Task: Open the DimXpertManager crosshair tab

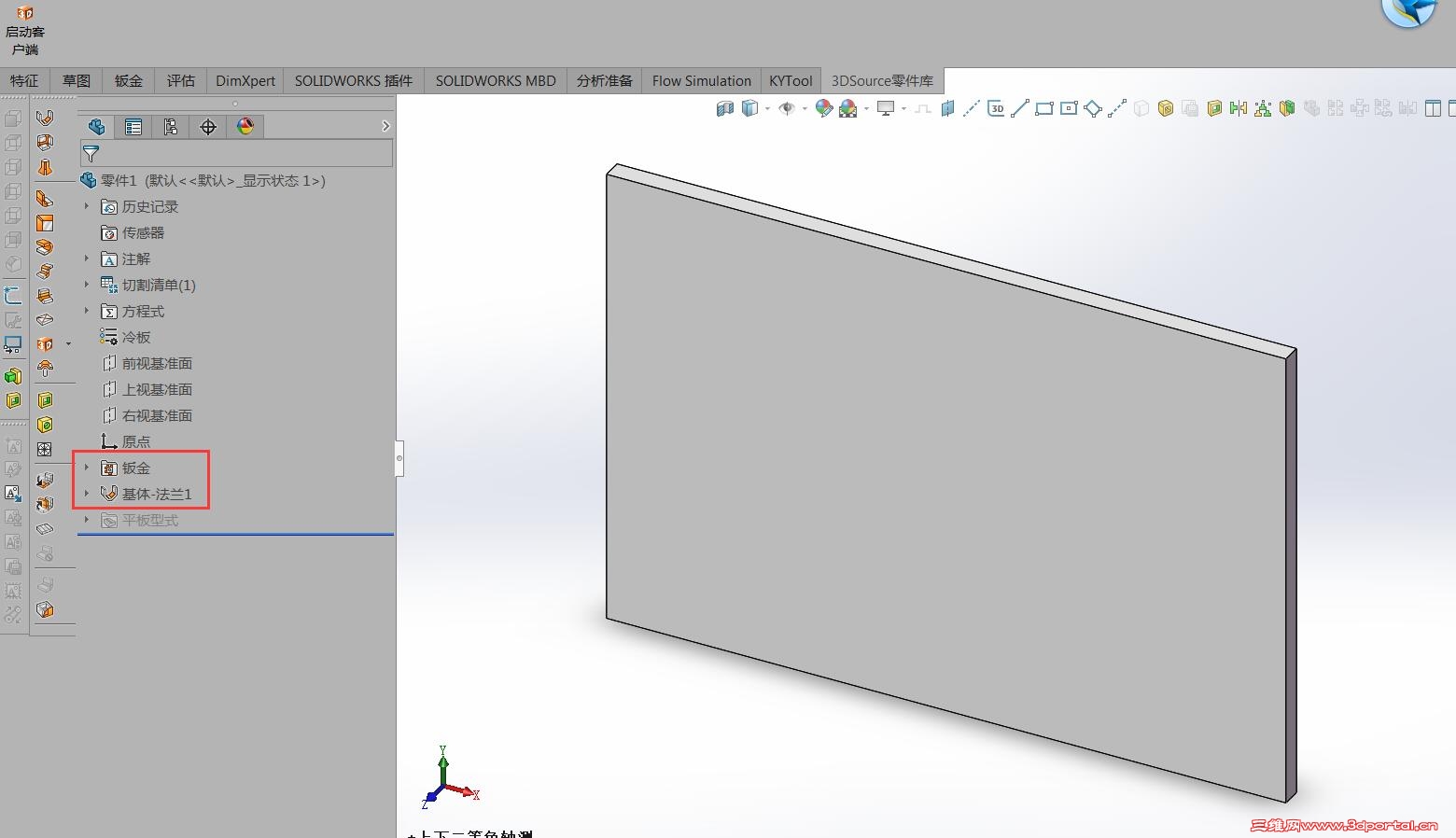Action: (208, 126)
